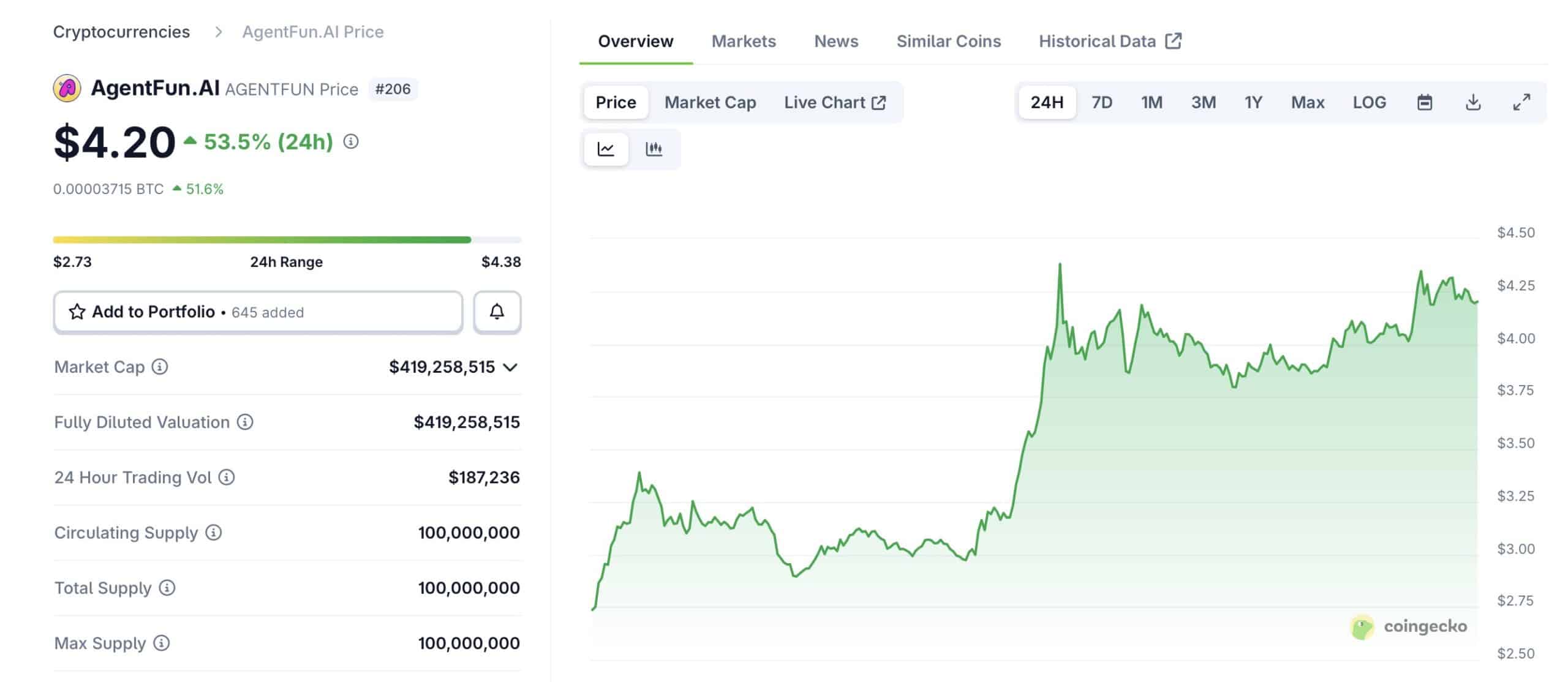
Task: Expand chart to fullscreen
Action: tap(1521, 102)
